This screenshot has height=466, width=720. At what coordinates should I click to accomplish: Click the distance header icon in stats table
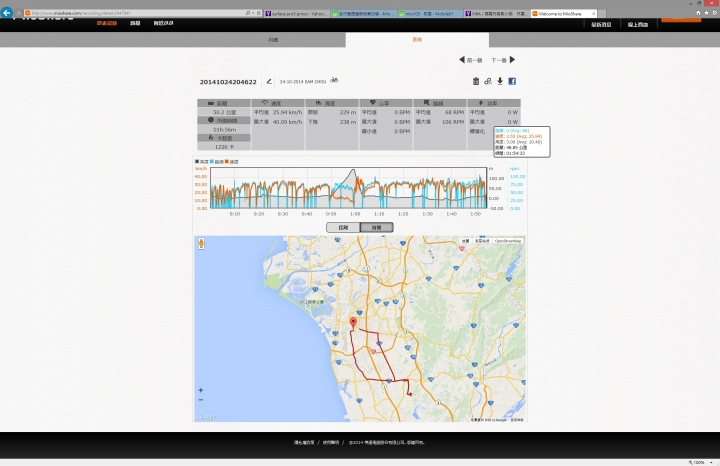pyautogui.click(x=211, y=103)
